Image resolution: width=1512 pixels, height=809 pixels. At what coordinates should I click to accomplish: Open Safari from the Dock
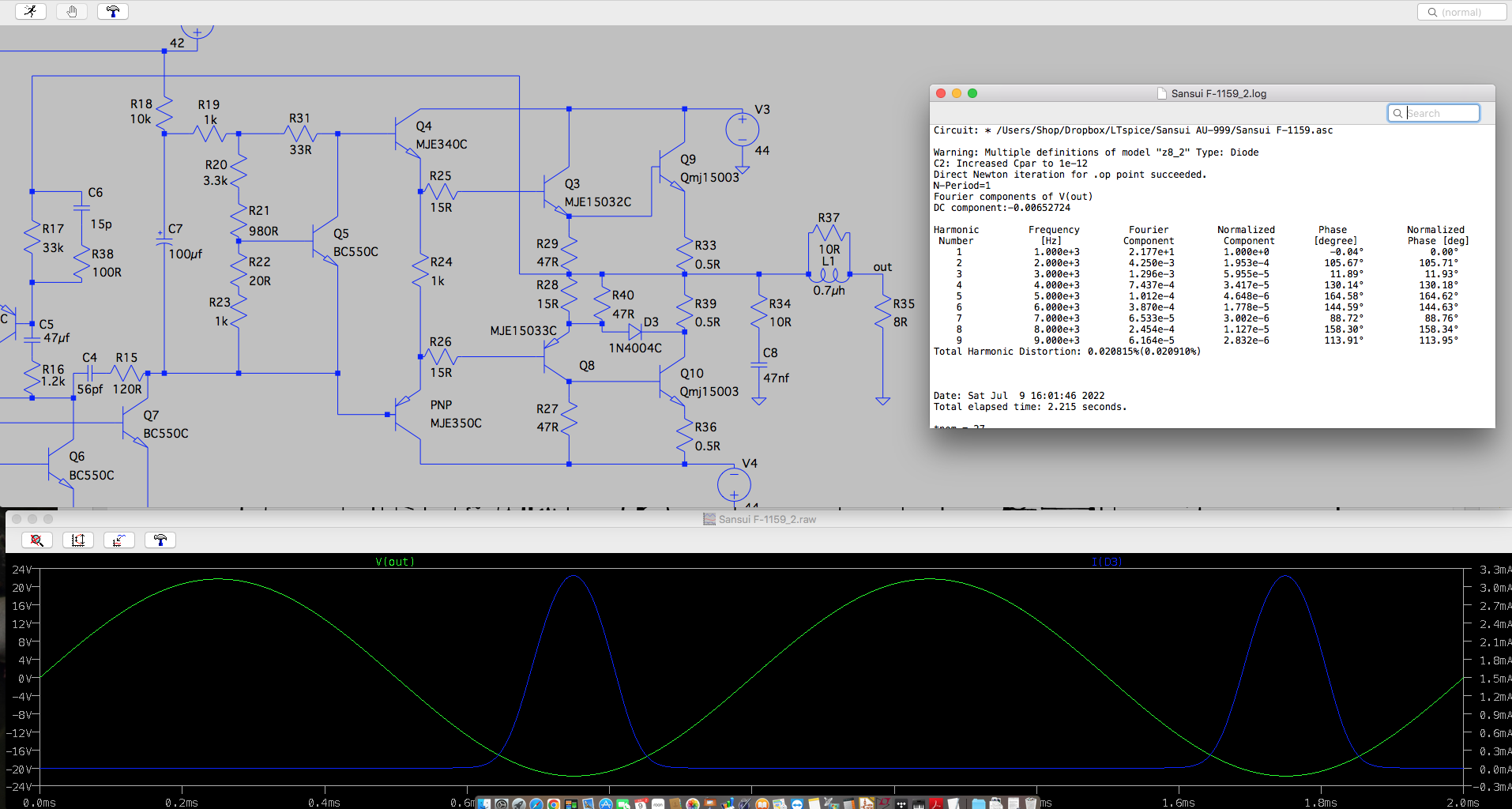pyautogui.click(x=536, y=803)
